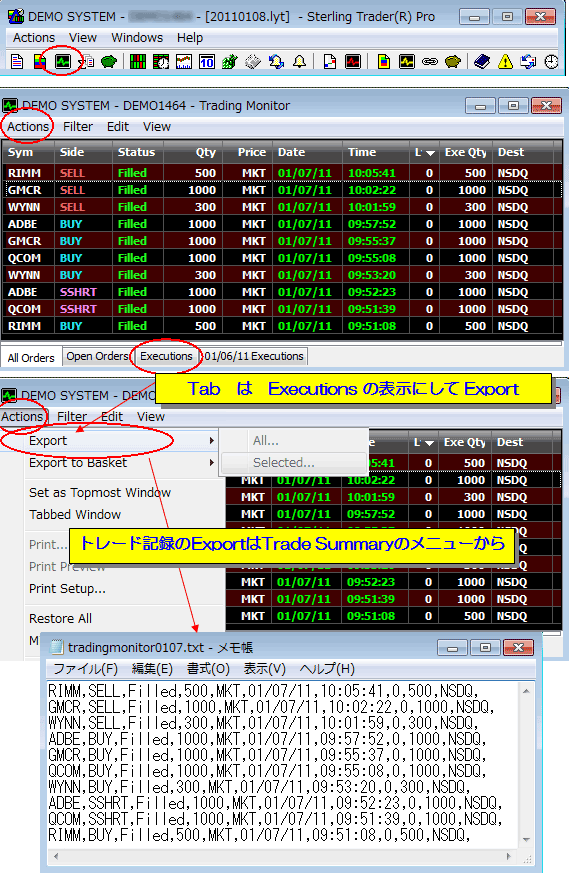Click Status column header in upper monitor
569x873 pixels.
click(x=136, y=153)
